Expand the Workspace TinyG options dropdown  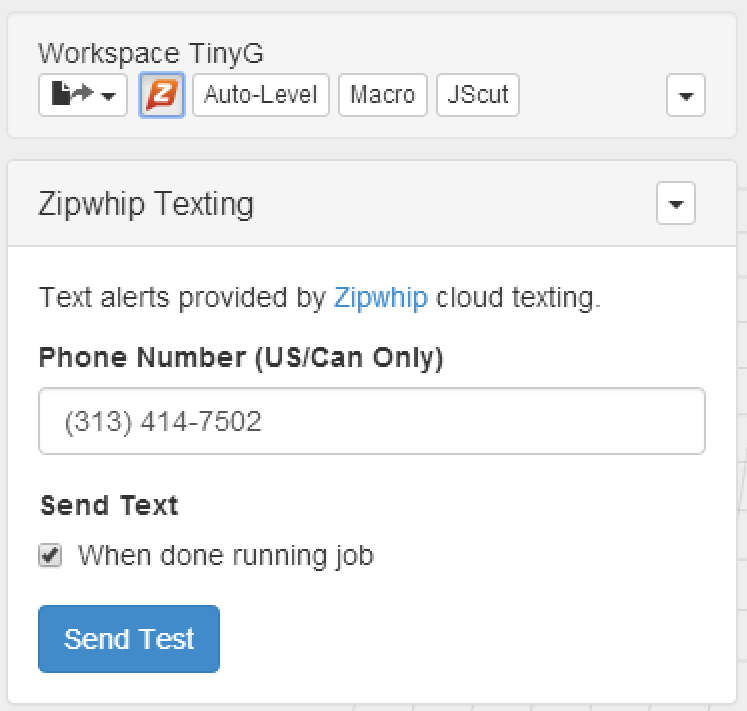[685, 97]
